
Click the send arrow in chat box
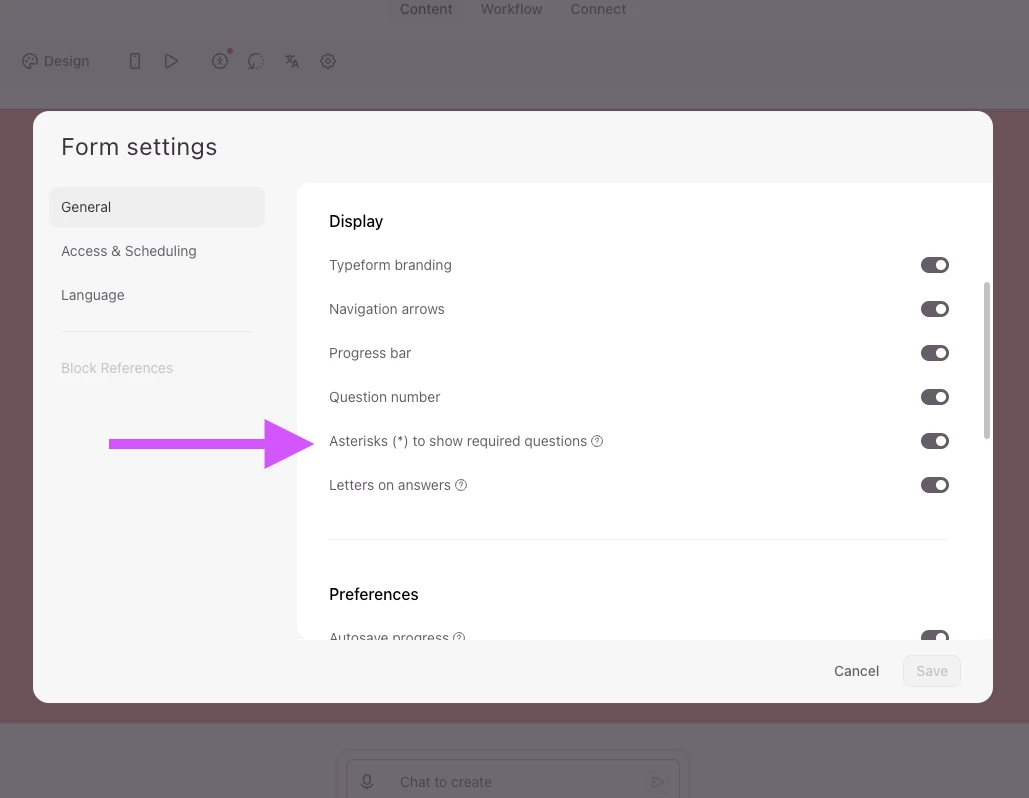tap(656, 782)
